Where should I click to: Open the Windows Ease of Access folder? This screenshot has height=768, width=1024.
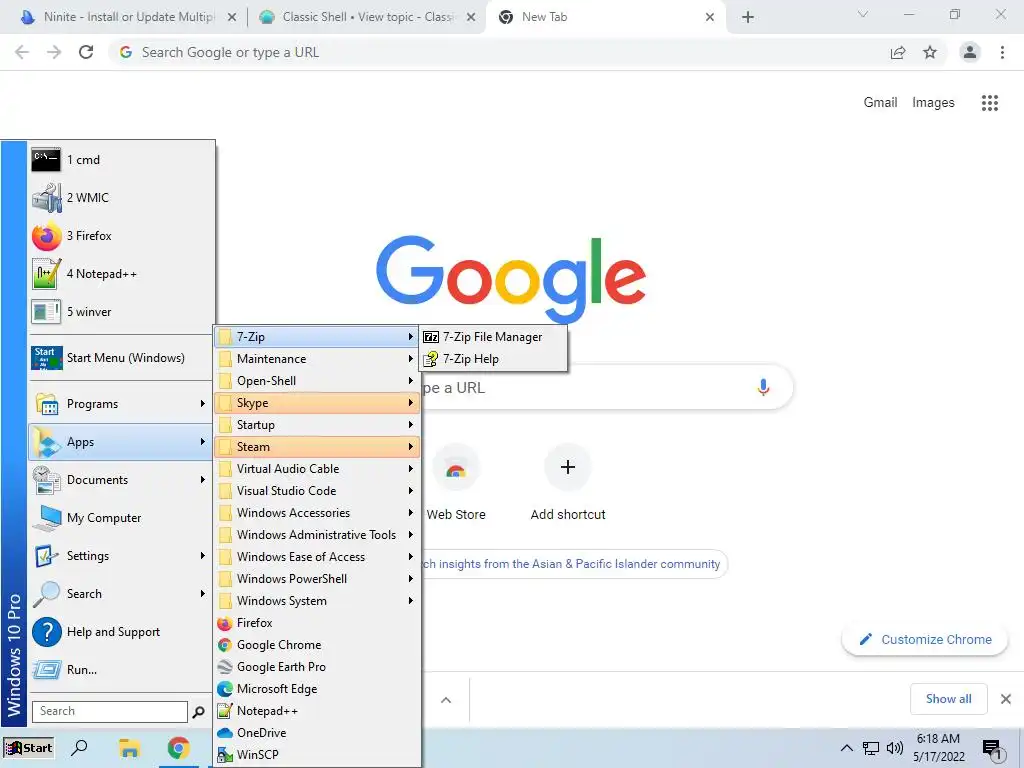(x=317, y=557)
